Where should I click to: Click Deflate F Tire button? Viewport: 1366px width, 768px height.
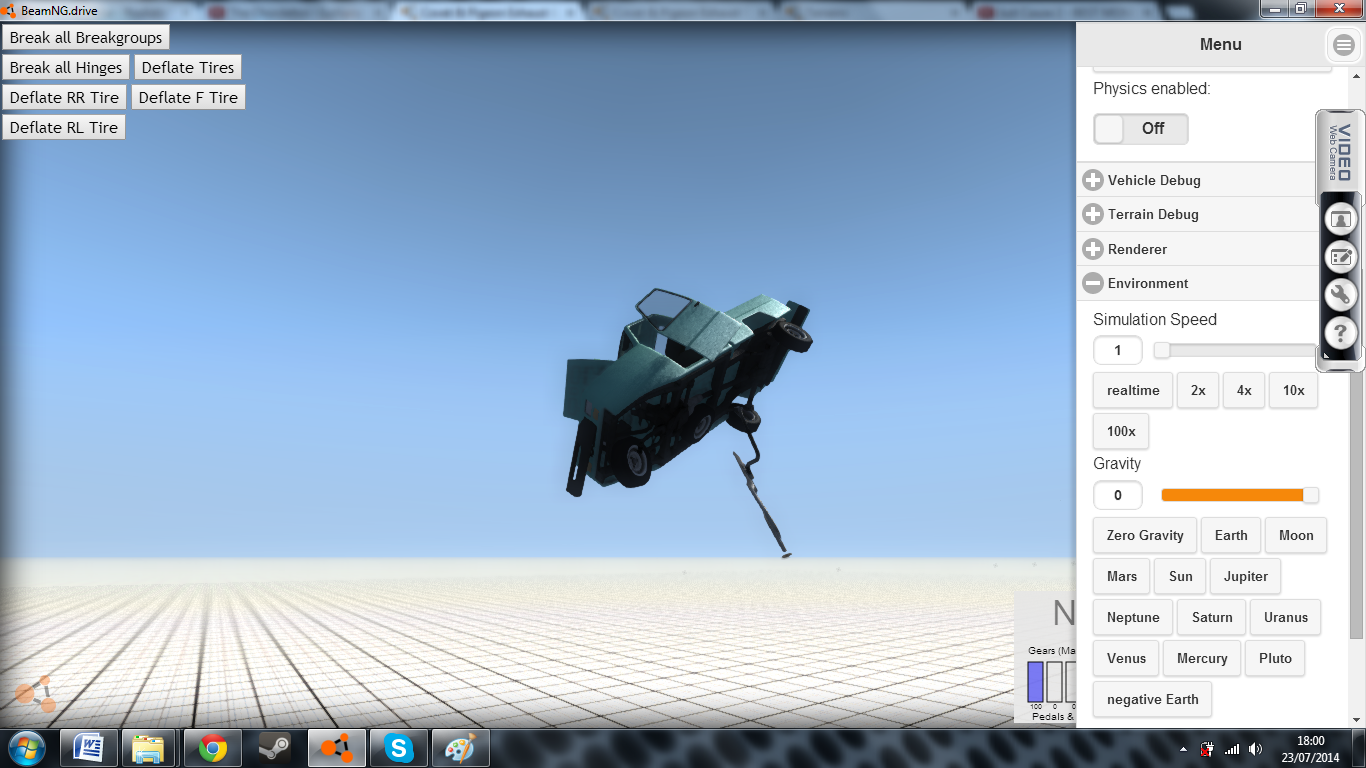[x=188, y=97]
